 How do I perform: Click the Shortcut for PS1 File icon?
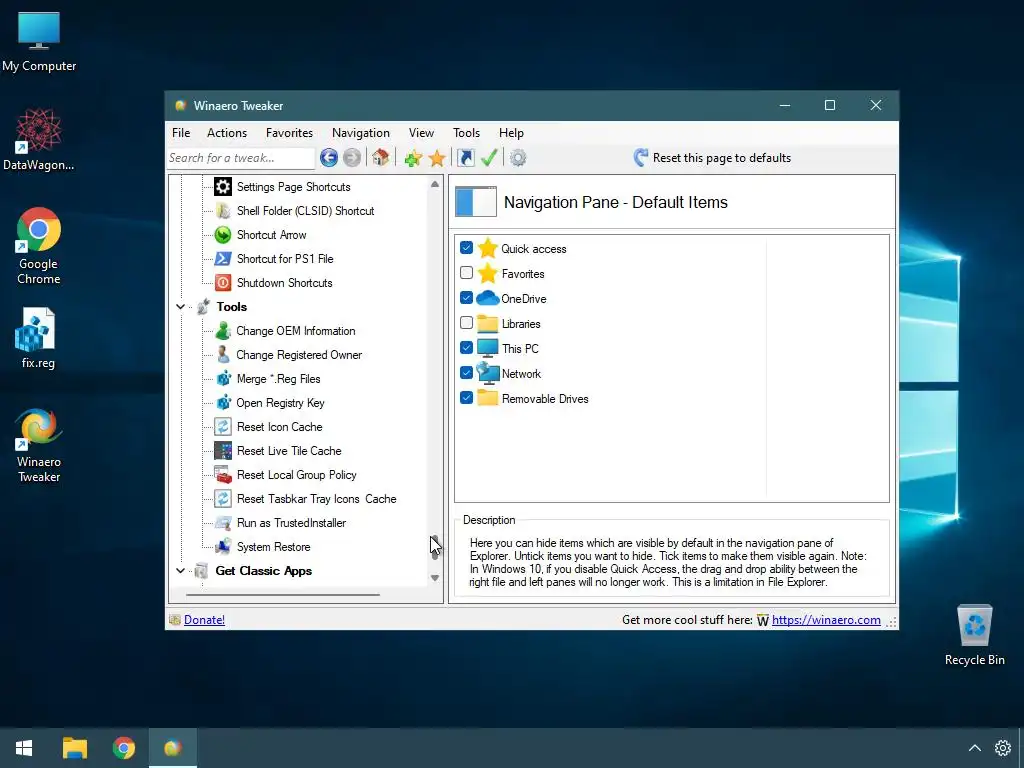(223, 259)
